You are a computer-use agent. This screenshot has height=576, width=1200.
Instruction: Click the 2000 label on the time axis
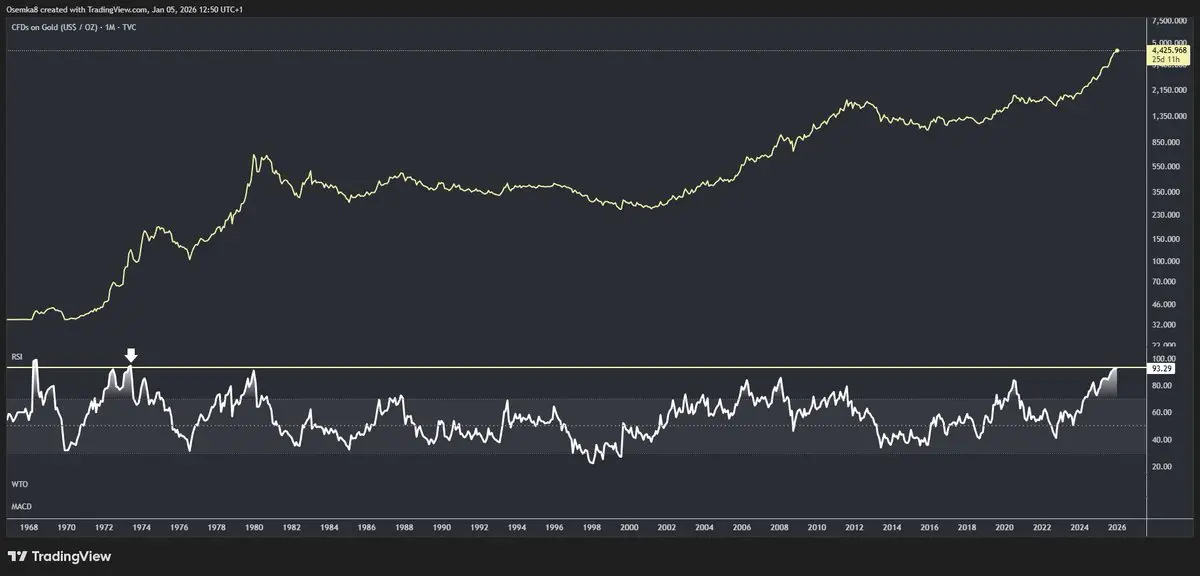[629, 526]
